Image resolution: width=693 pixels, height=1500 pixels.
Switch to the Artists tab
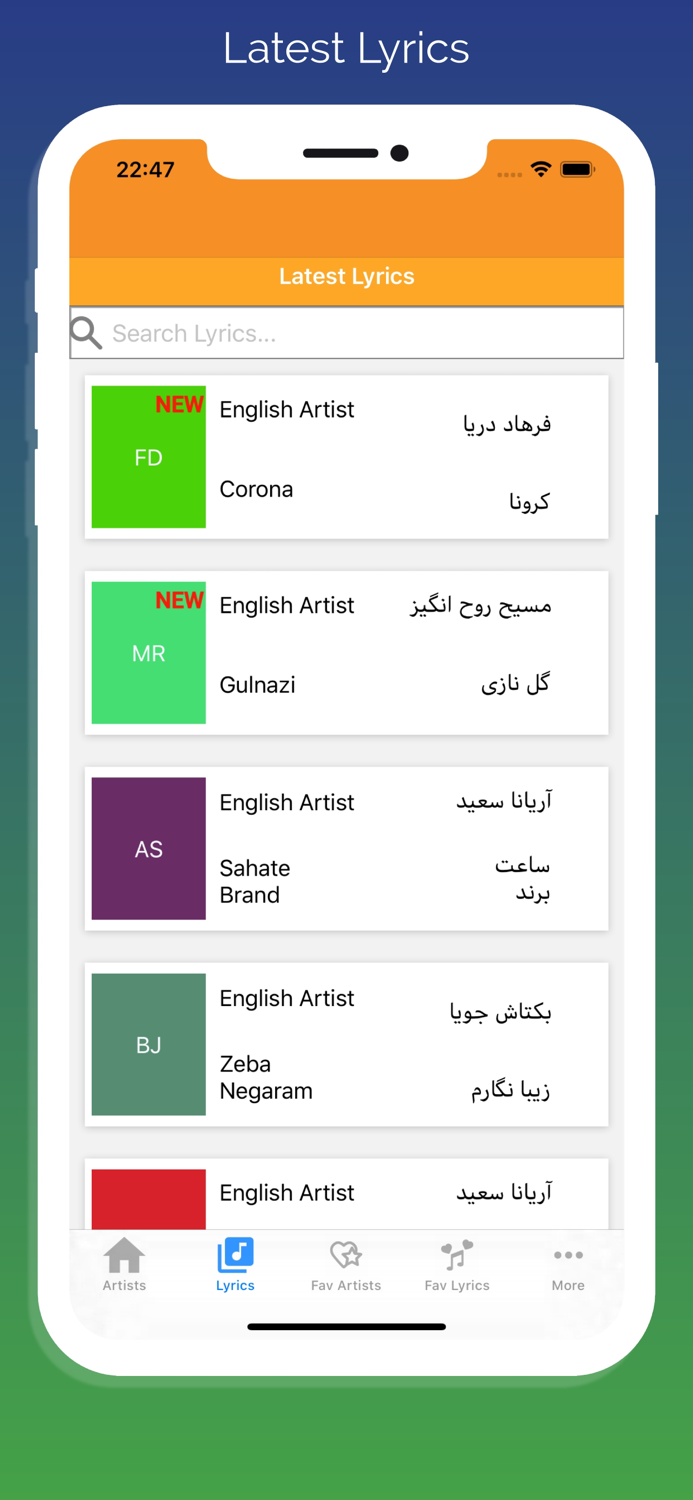(123, 1265)
